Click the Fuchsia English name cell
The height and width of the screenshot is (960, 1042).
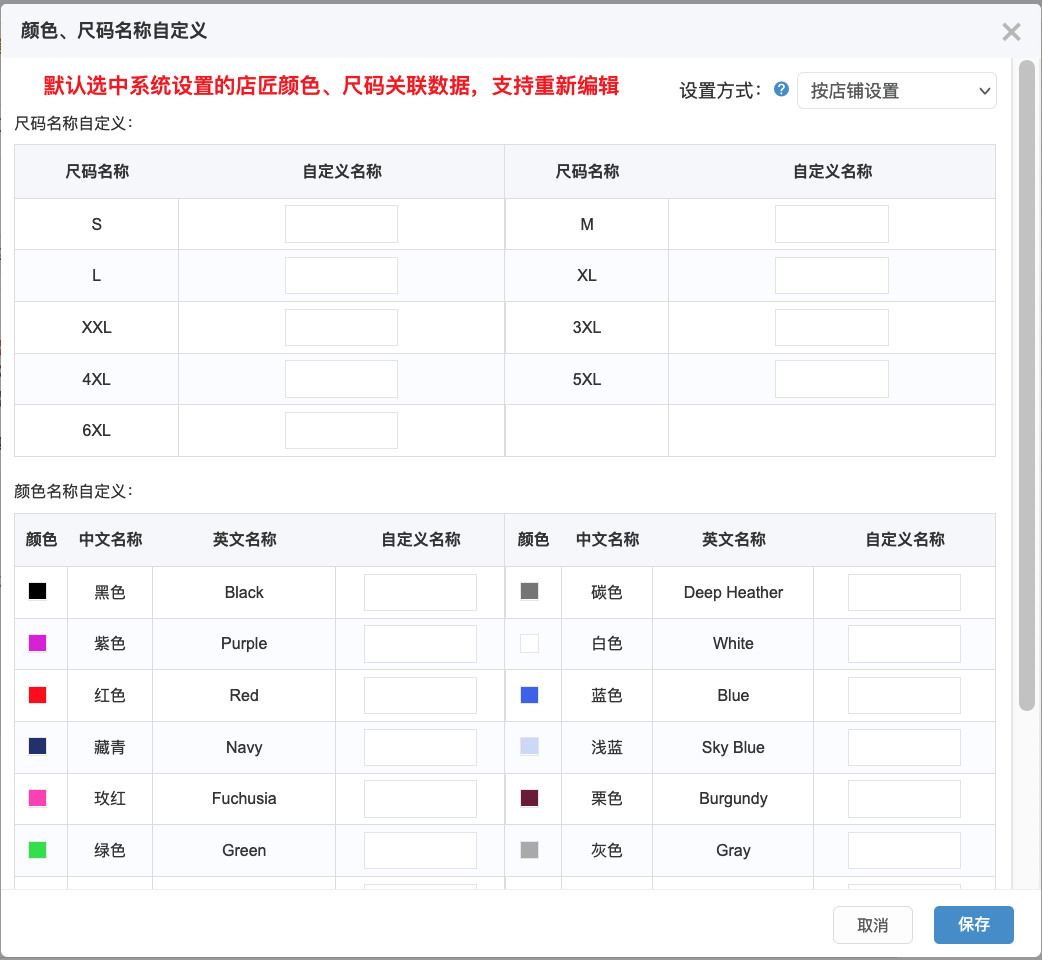pos(244,799)
